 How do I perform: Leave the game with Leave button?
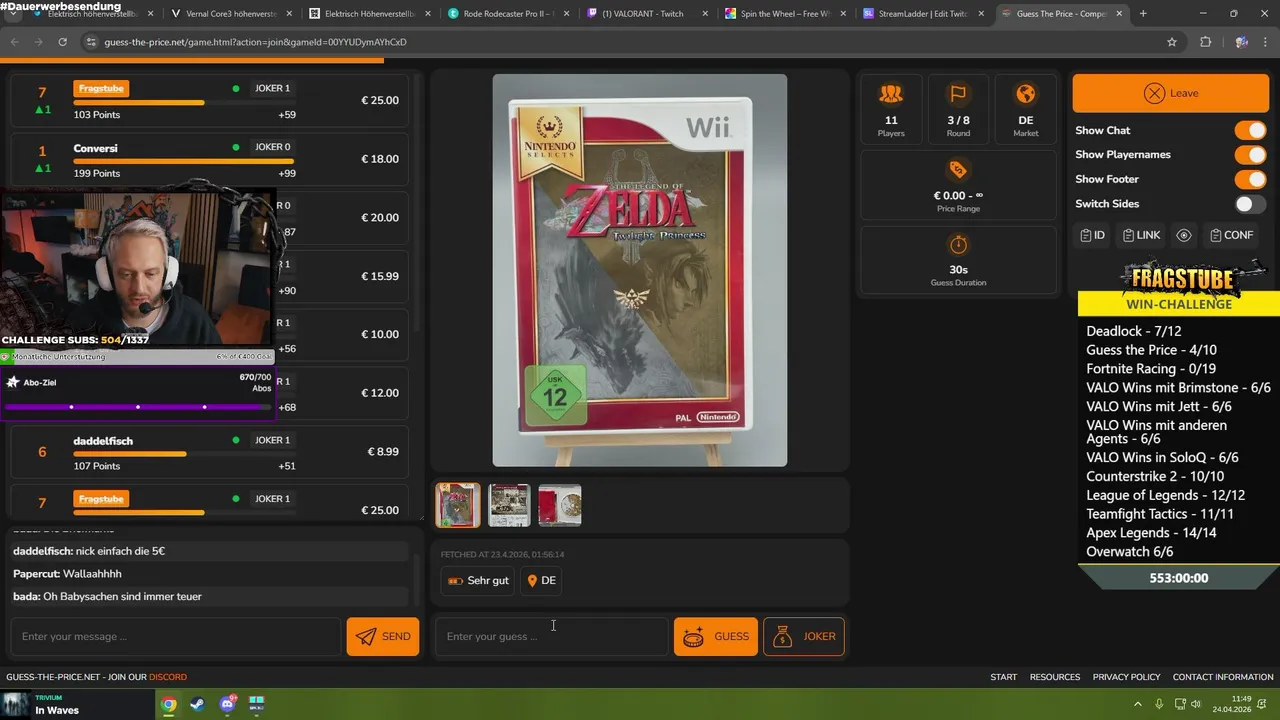(x=1170, y=93)
